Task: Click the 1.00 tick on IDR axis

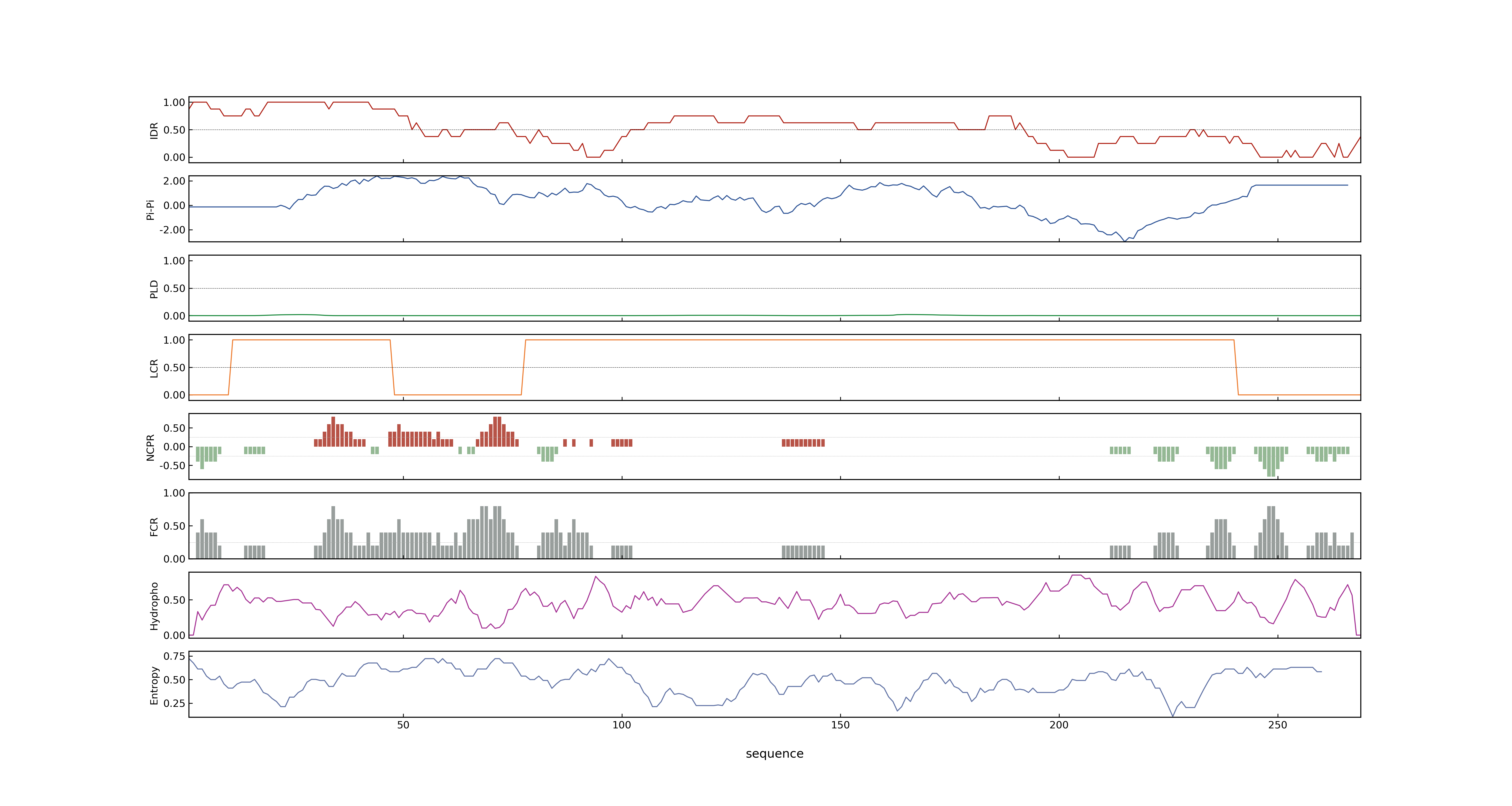Action: (x=174, y=103)
